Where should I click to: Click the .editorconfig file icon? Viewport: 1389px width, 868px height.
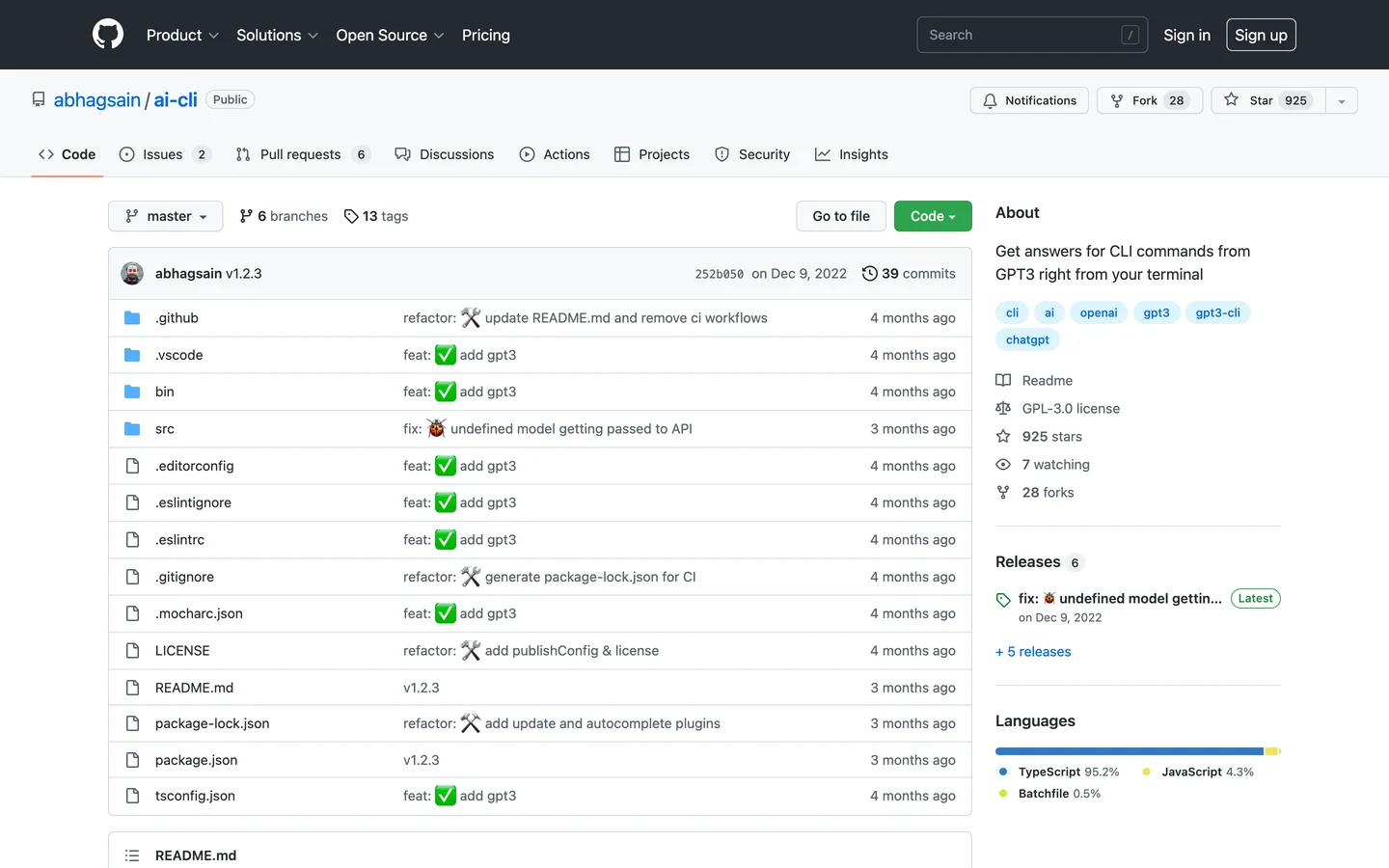[x=132, y=466]
